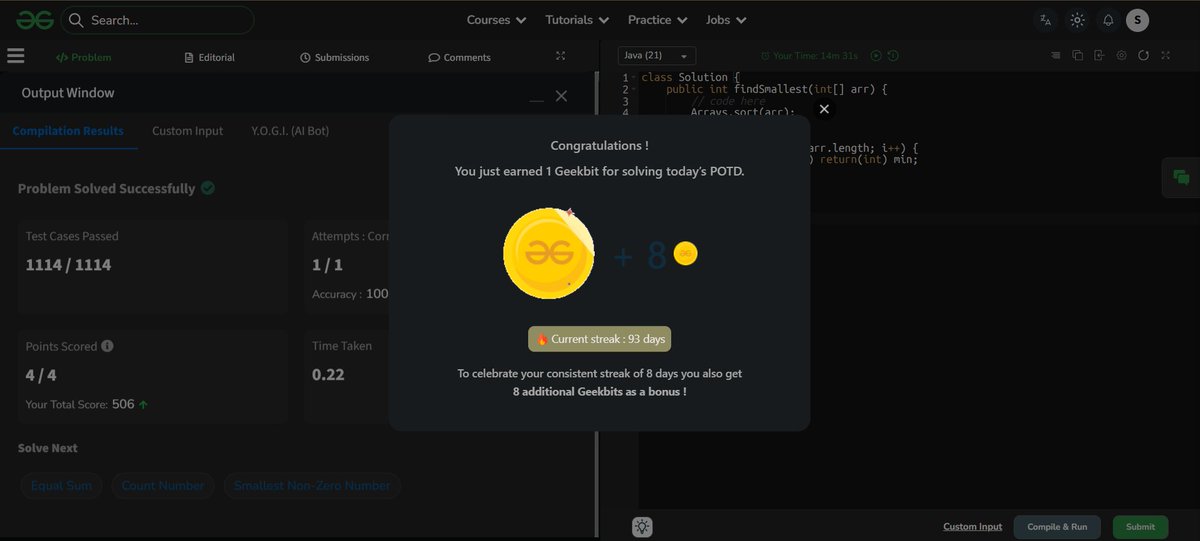Copy code with the copy icon
Viewport: 1200px width, 541px height.
pos(1078,56)
